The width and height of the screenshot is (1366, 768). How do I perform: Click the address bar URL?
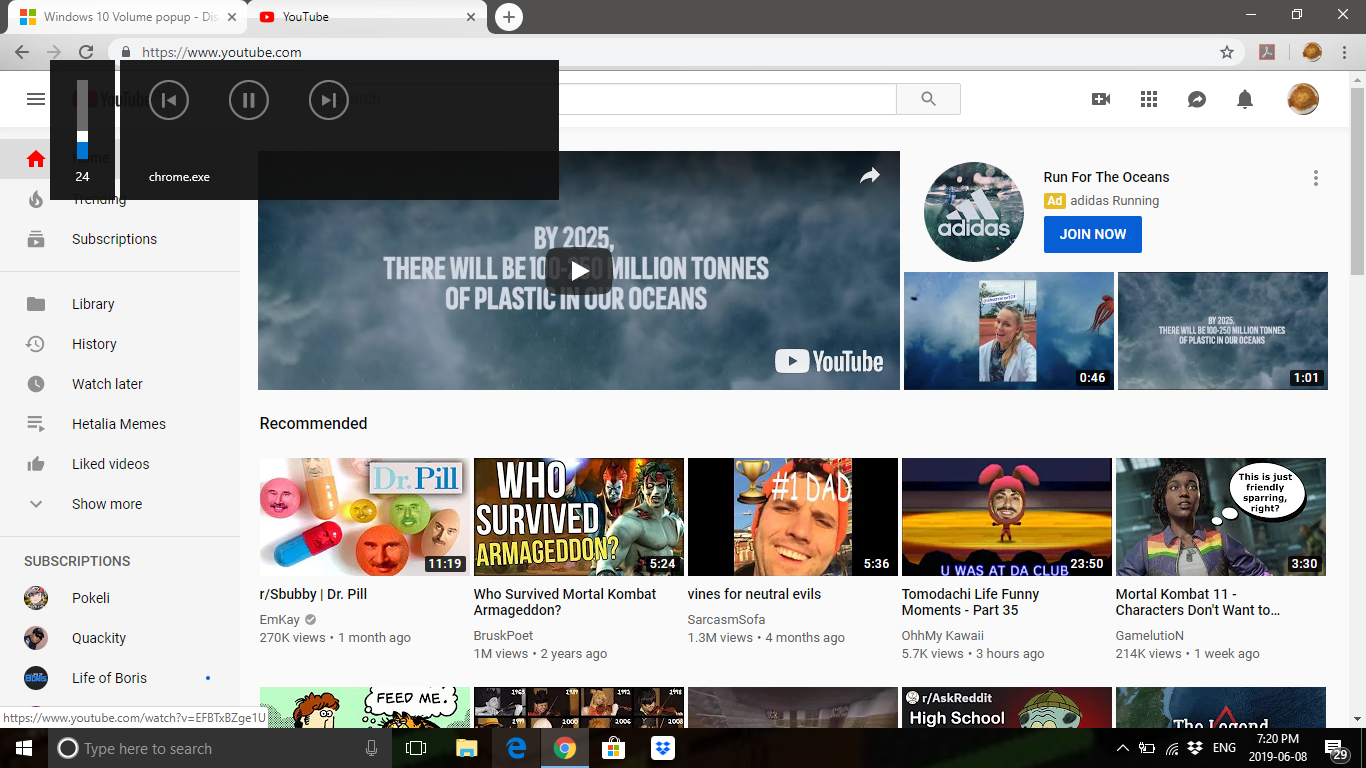pos(221,52)
